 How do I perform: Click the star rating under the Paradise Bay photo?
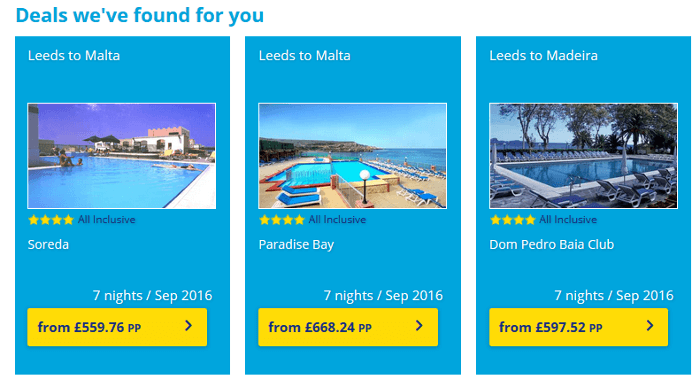[282, 220]
